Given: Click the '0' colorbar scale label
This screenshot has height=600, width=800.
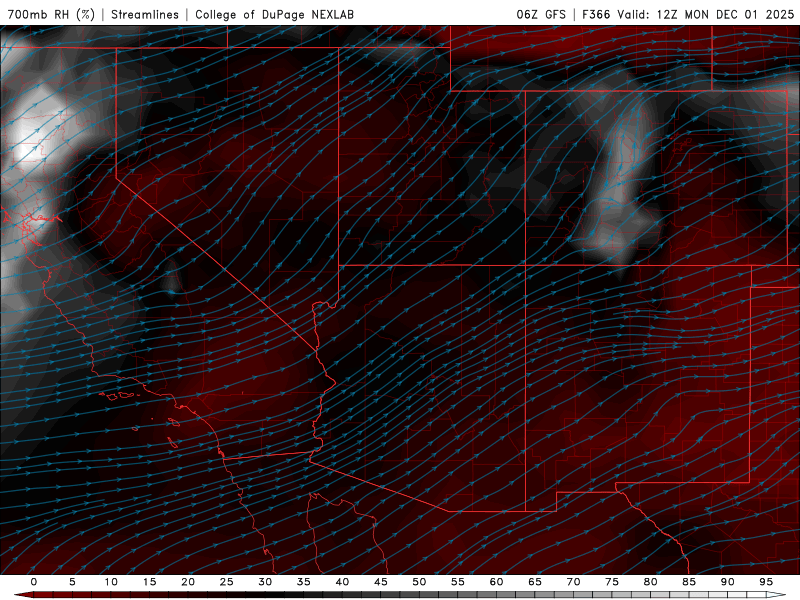Looking at the screenshot, I should pyautogui.click(x=34, y=582).
